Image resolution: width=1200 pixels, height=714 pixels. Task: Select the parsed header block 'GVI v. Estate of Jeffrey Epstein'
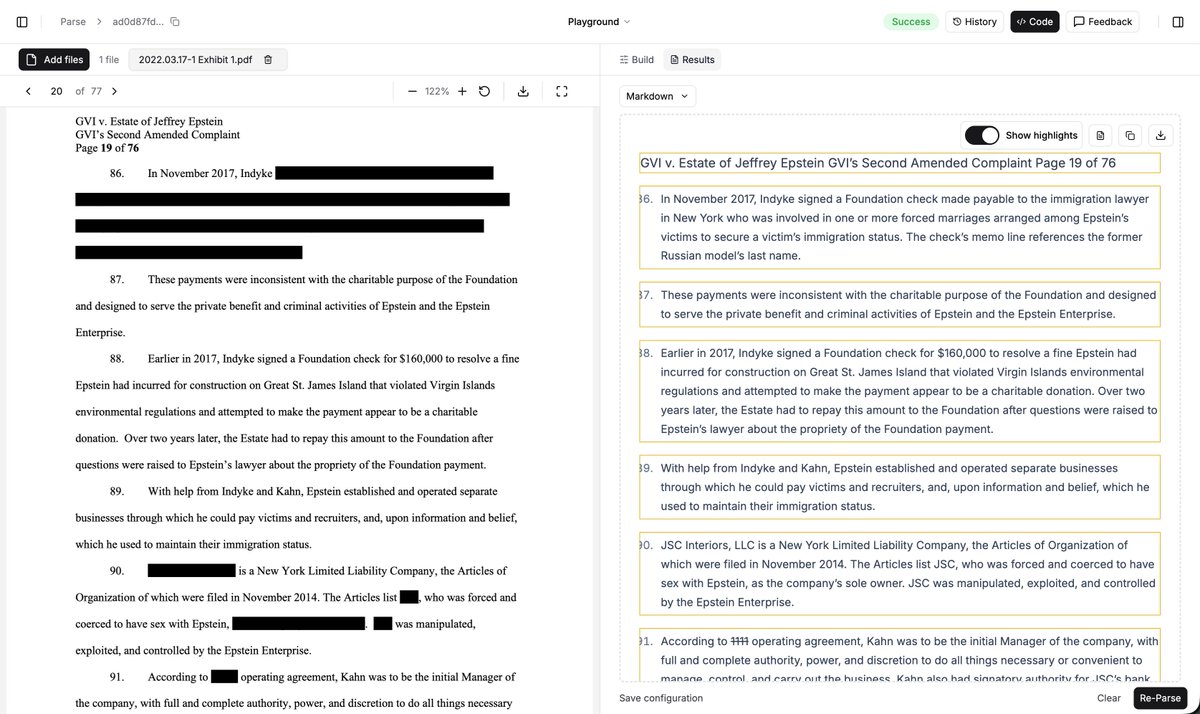900,163
